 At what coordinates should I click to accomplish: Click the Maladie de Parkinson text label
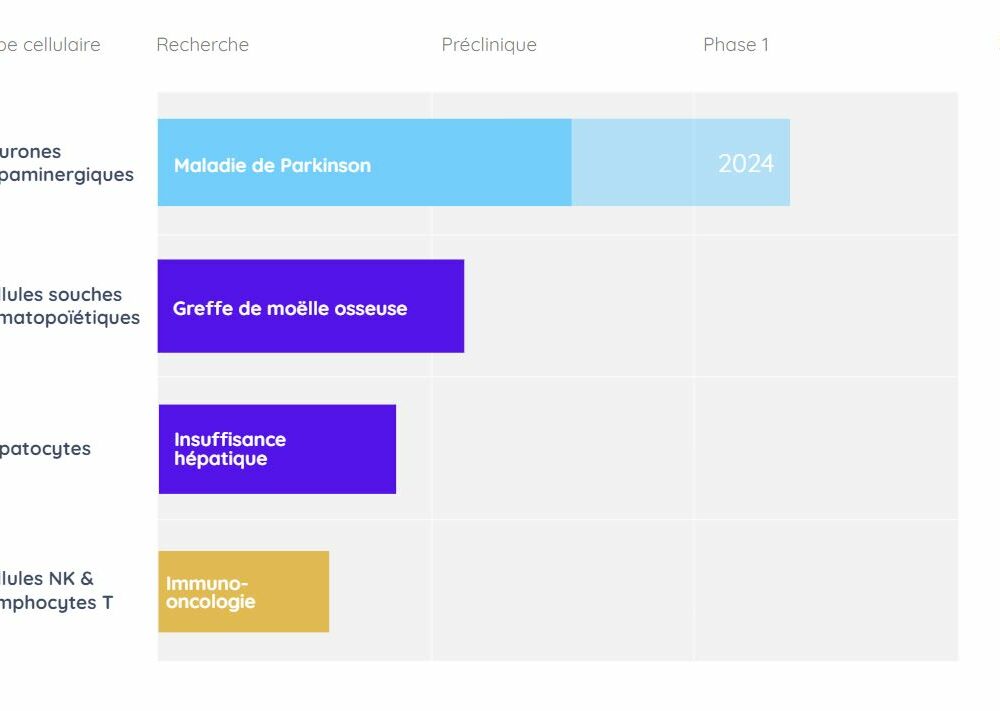[x=272, y=166]
